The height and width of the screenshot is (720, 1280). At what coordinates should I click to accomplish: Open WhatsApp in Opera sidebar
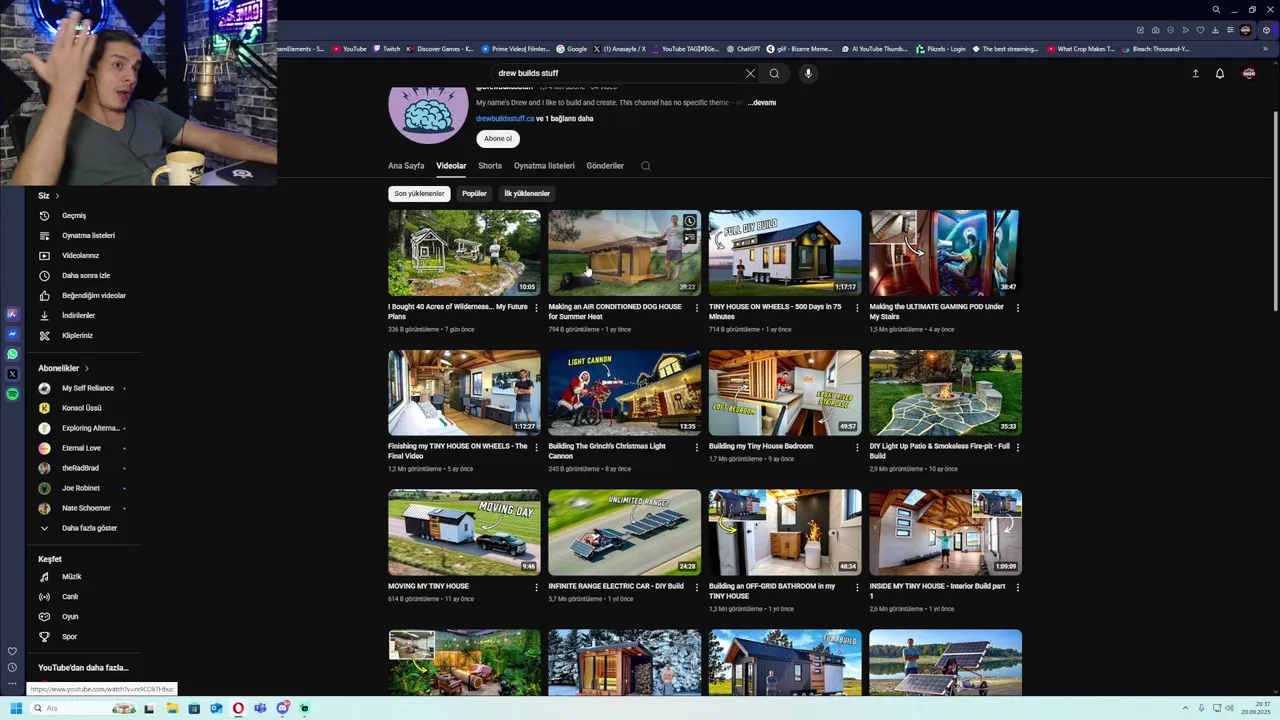(x=12, y=354)
